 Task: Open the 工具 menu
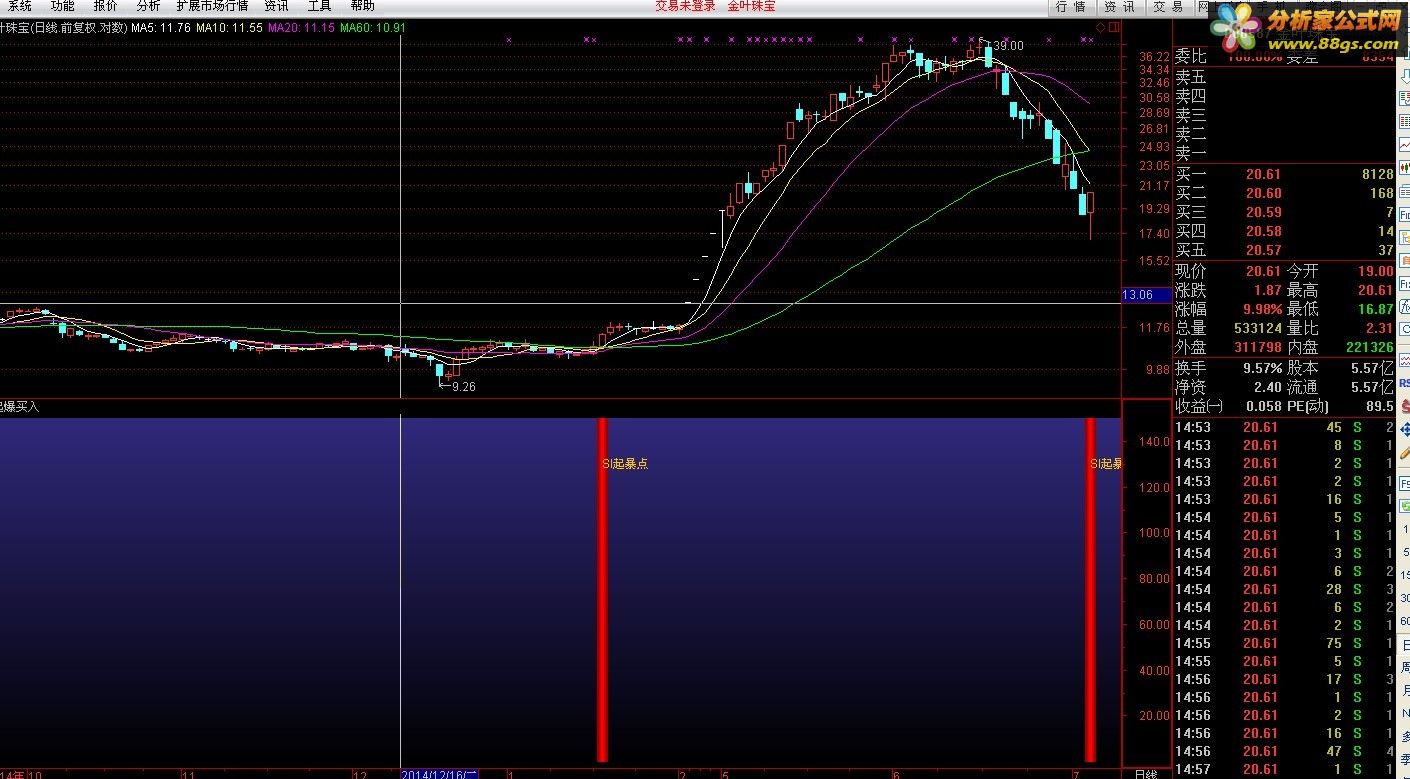[x=319, y=6]
